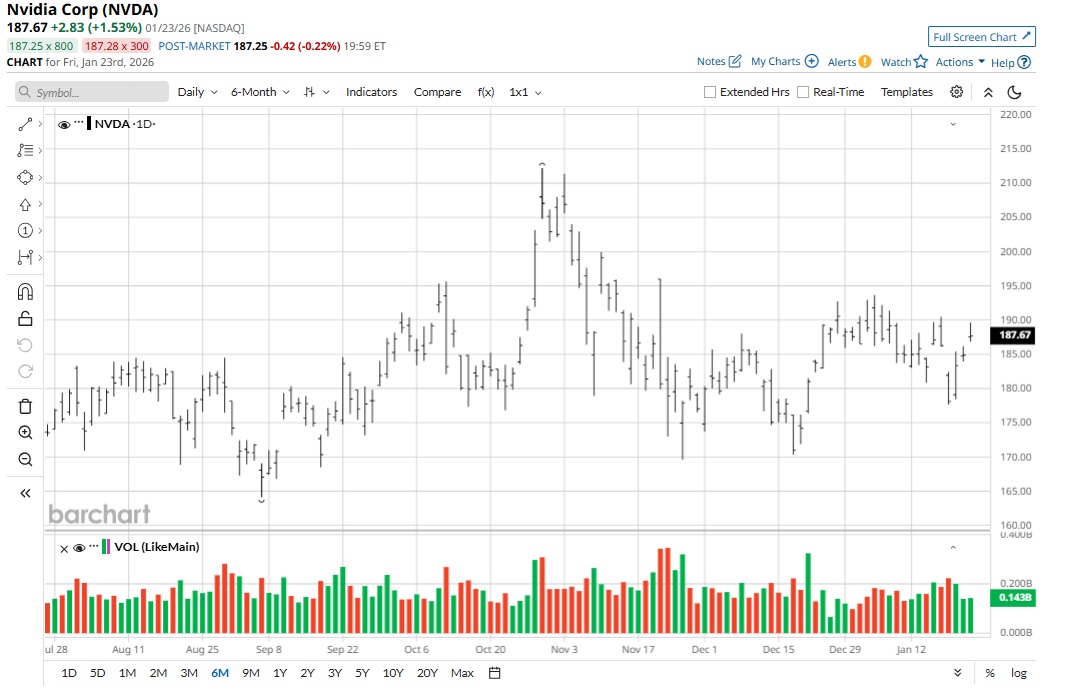Open the Templates menu
This screenshot has height=693, width=1083.
[x=907, y=92]
